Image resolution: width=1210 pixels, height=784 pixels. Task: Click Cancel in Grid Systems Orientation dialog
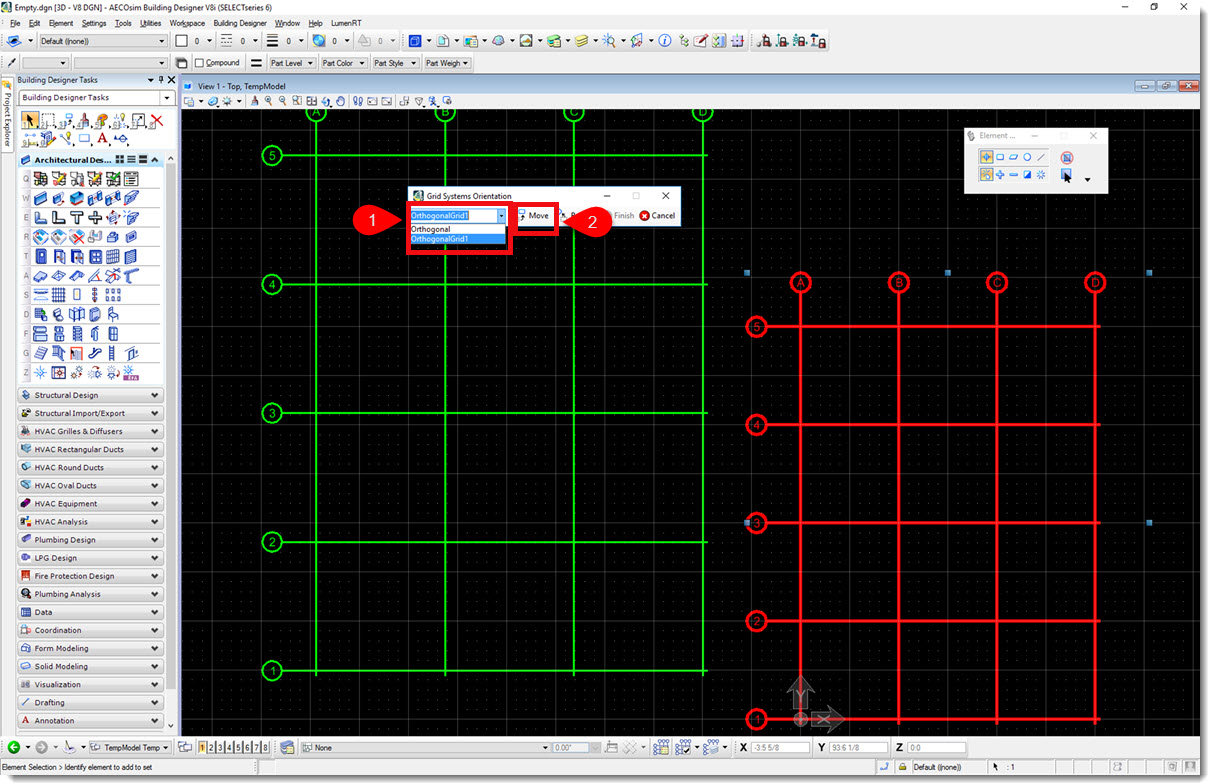(658, 215)
